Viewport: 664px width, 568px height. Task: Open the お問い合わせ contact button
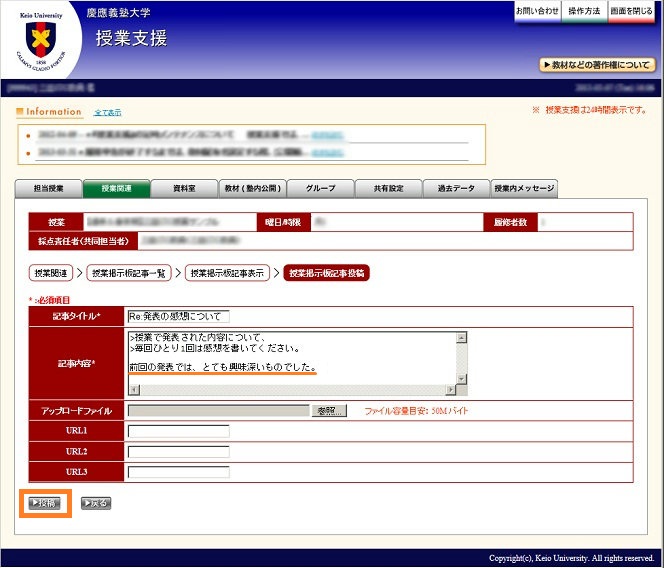(537, 11)
